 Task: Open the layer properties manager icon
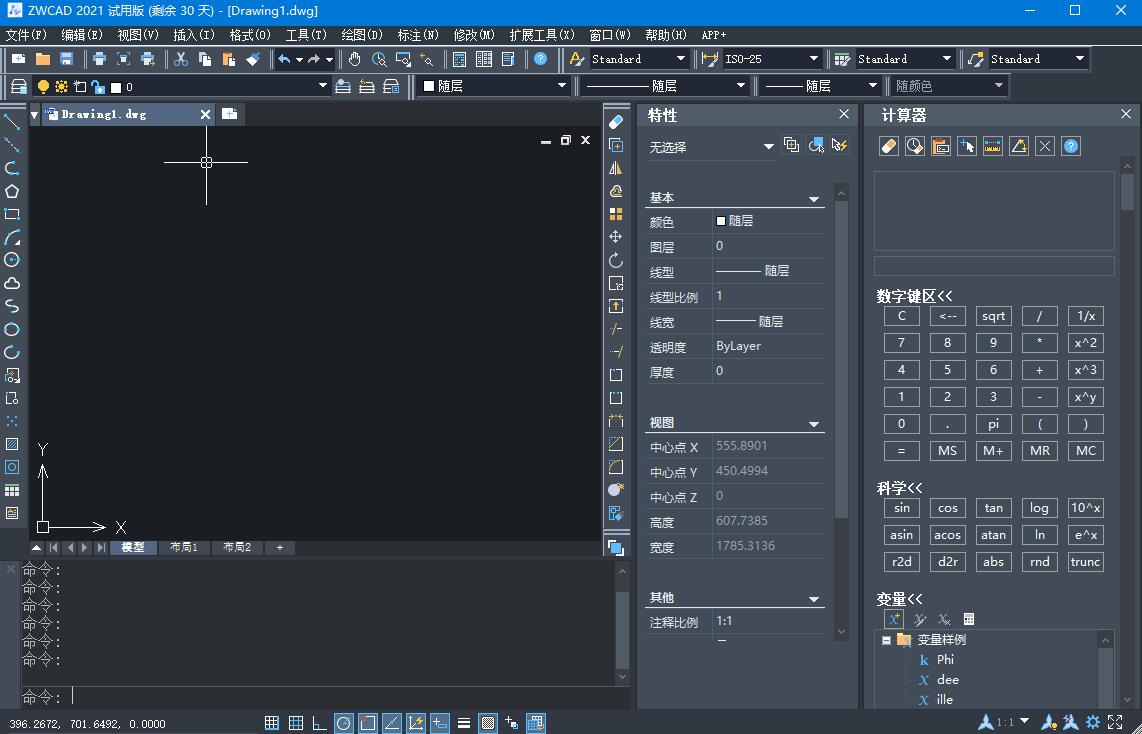19,87
